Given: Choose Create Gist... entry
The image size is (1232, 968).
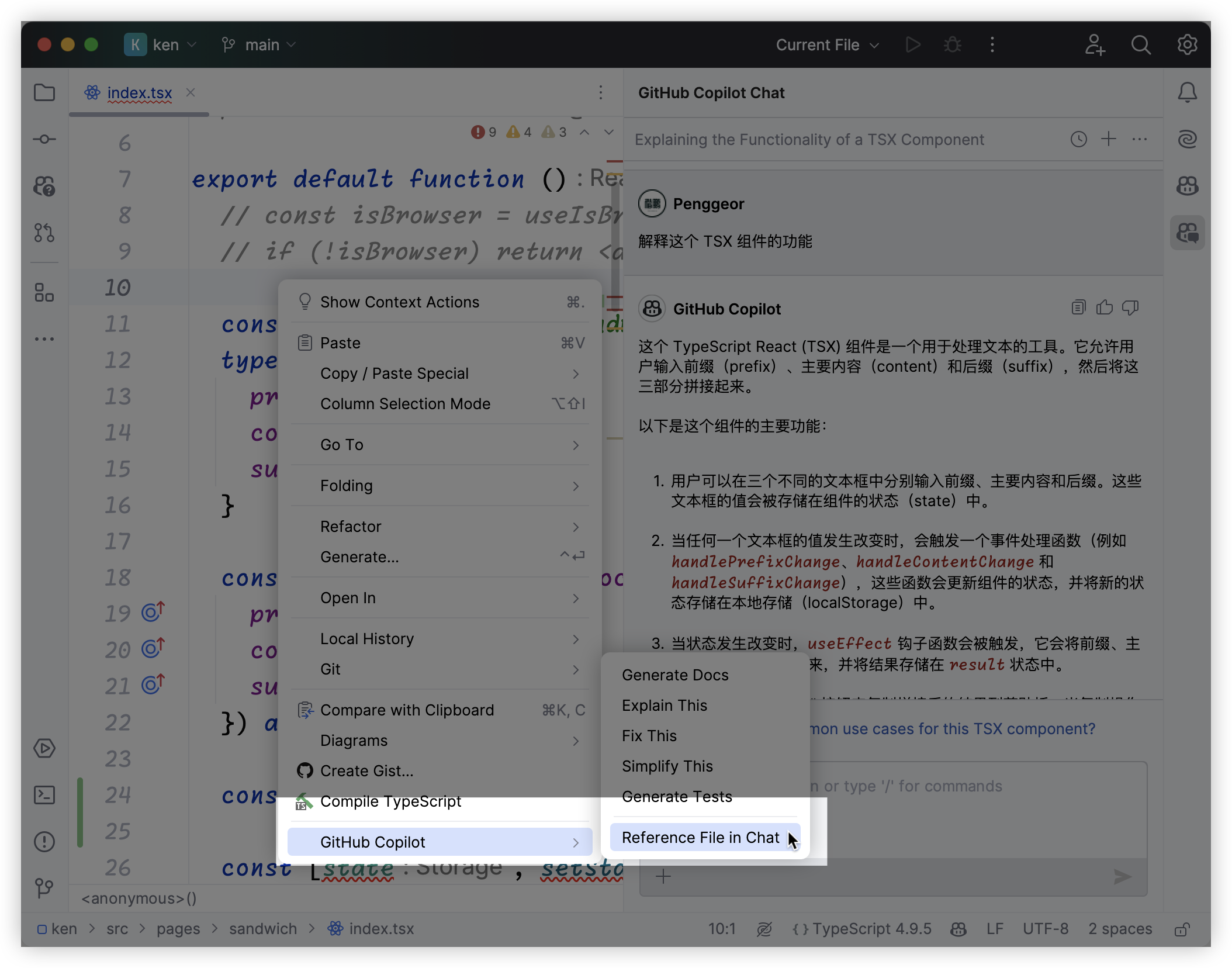Looking at the screenshot, I should coord(441,771).
